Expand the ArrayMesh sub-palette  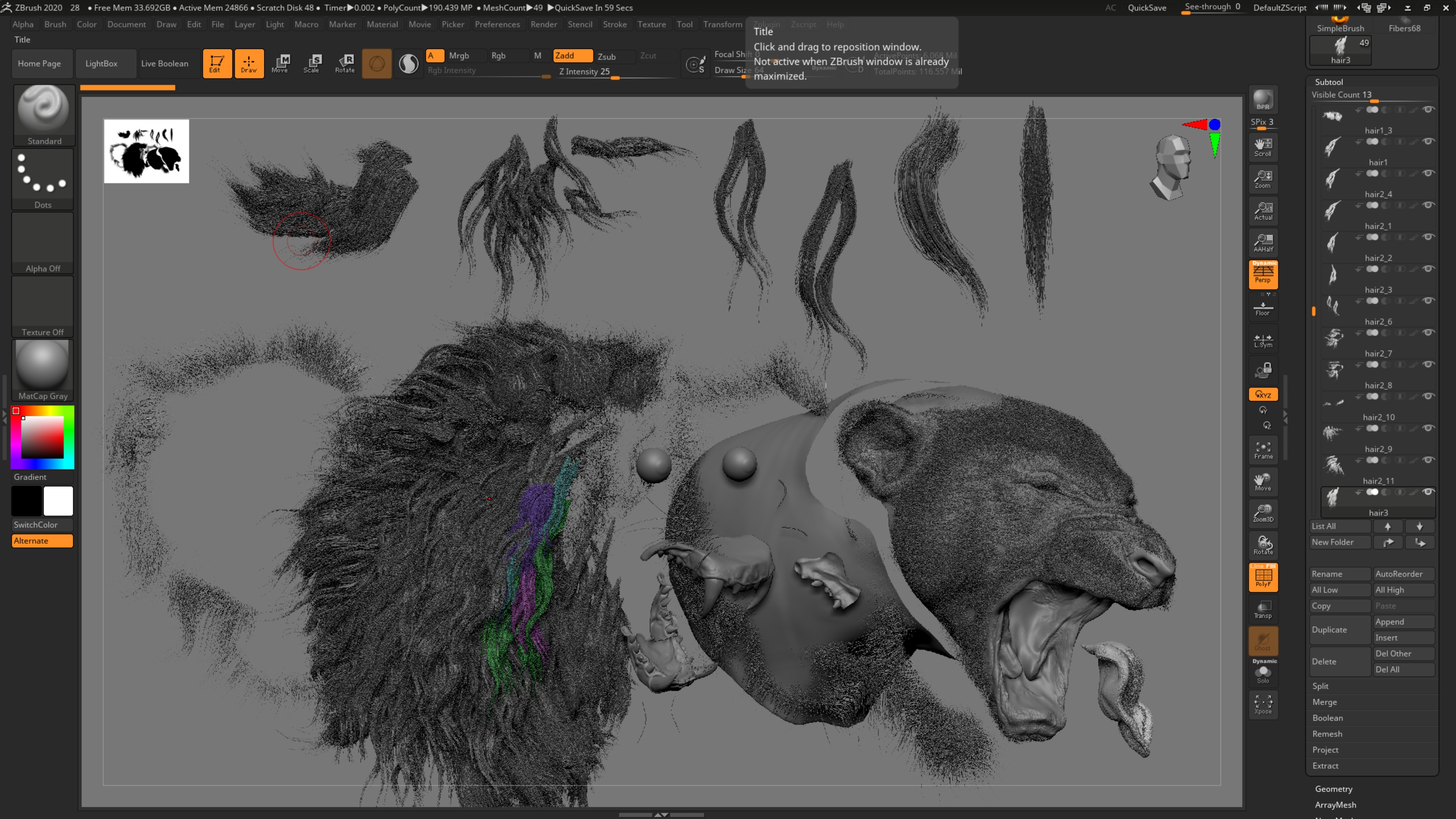pos(1335,804)
